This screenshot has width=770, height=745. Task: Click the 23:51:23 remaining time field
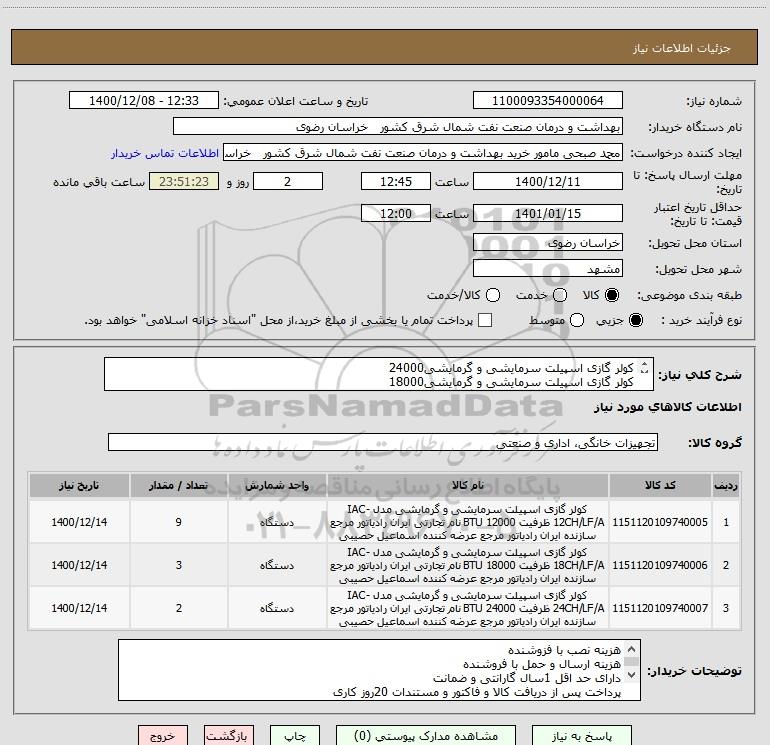184,181
